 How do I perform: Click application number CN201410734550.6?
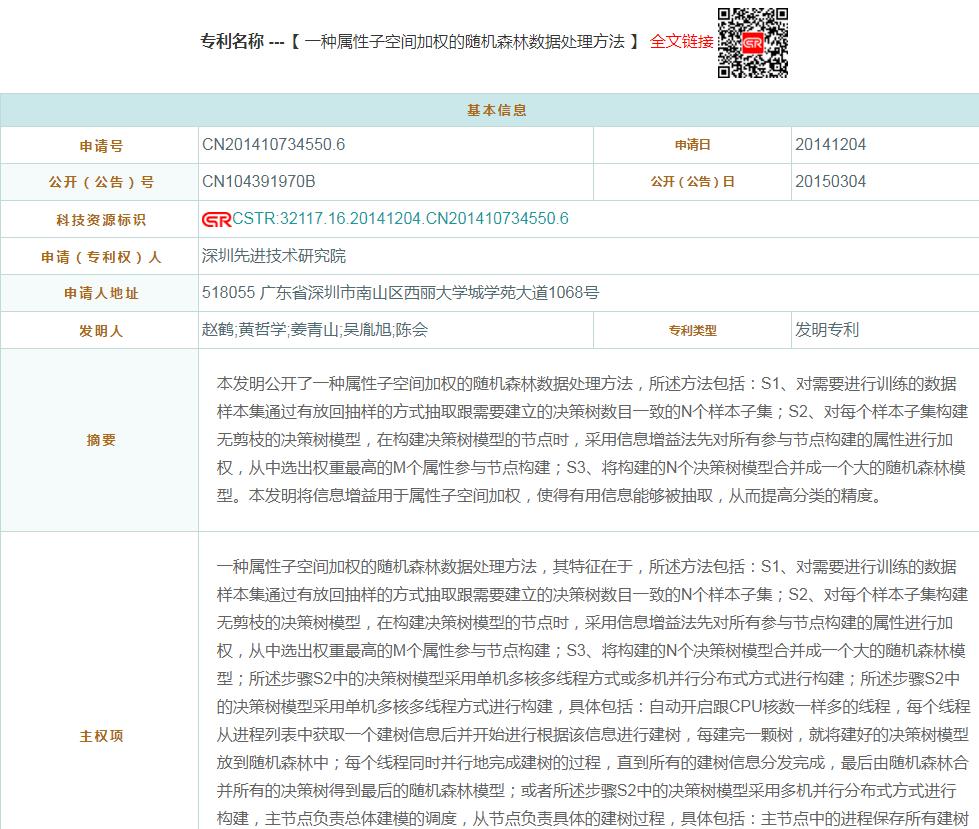[x=273, y=145]
